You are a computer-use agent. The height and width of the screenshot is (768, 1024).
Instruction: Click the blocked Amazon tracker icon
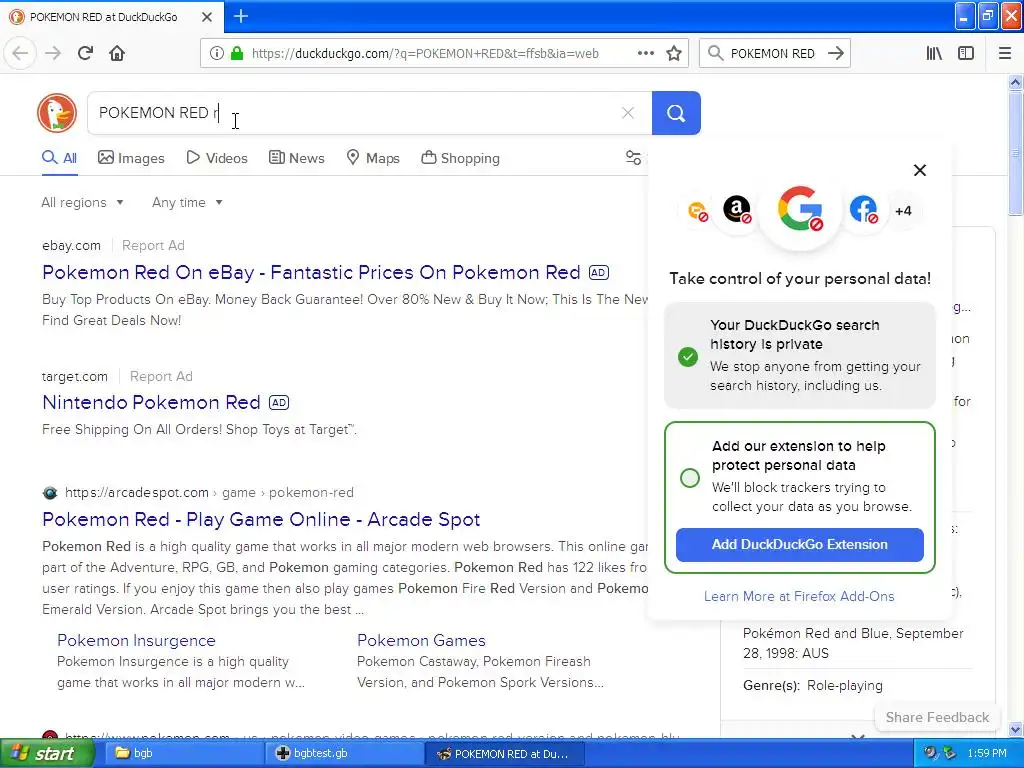(x=737, y=210)
